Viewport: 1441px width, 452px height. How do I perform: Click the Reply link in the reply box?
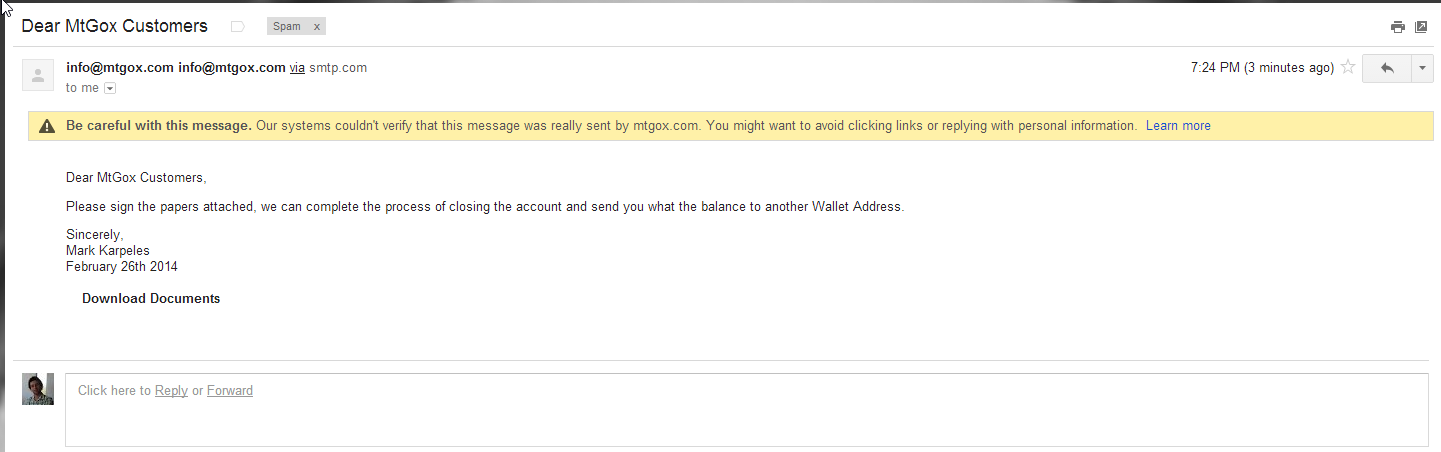click(171, 391)
